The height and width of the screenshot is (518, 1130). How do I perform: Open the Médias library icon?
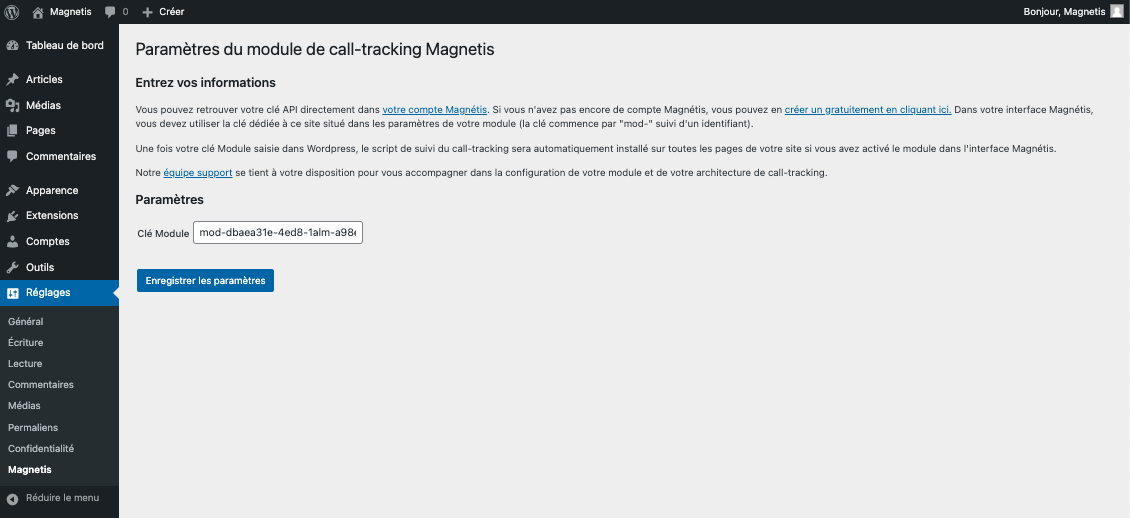12,105
